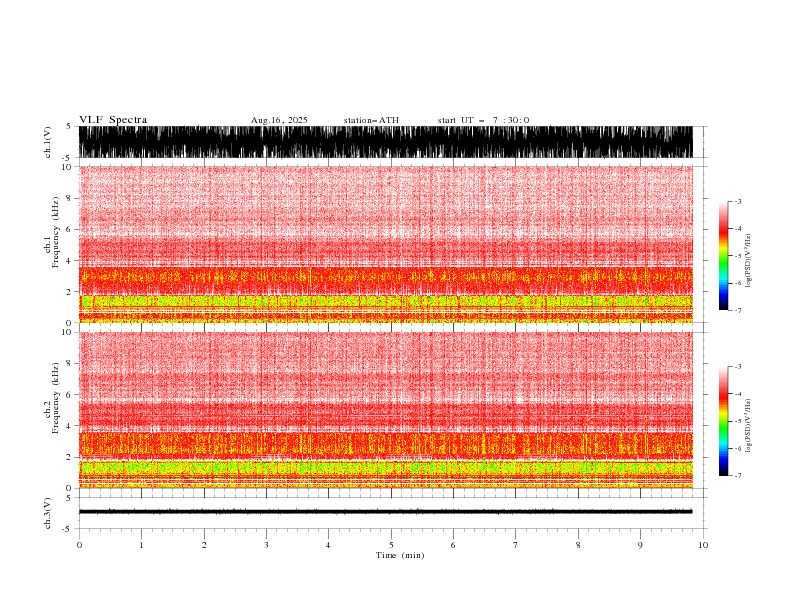The height and width of the screenshot is (612, 792).
Task: Click the ch.1 waveform amplitude panel
Action: click(386, 142)
